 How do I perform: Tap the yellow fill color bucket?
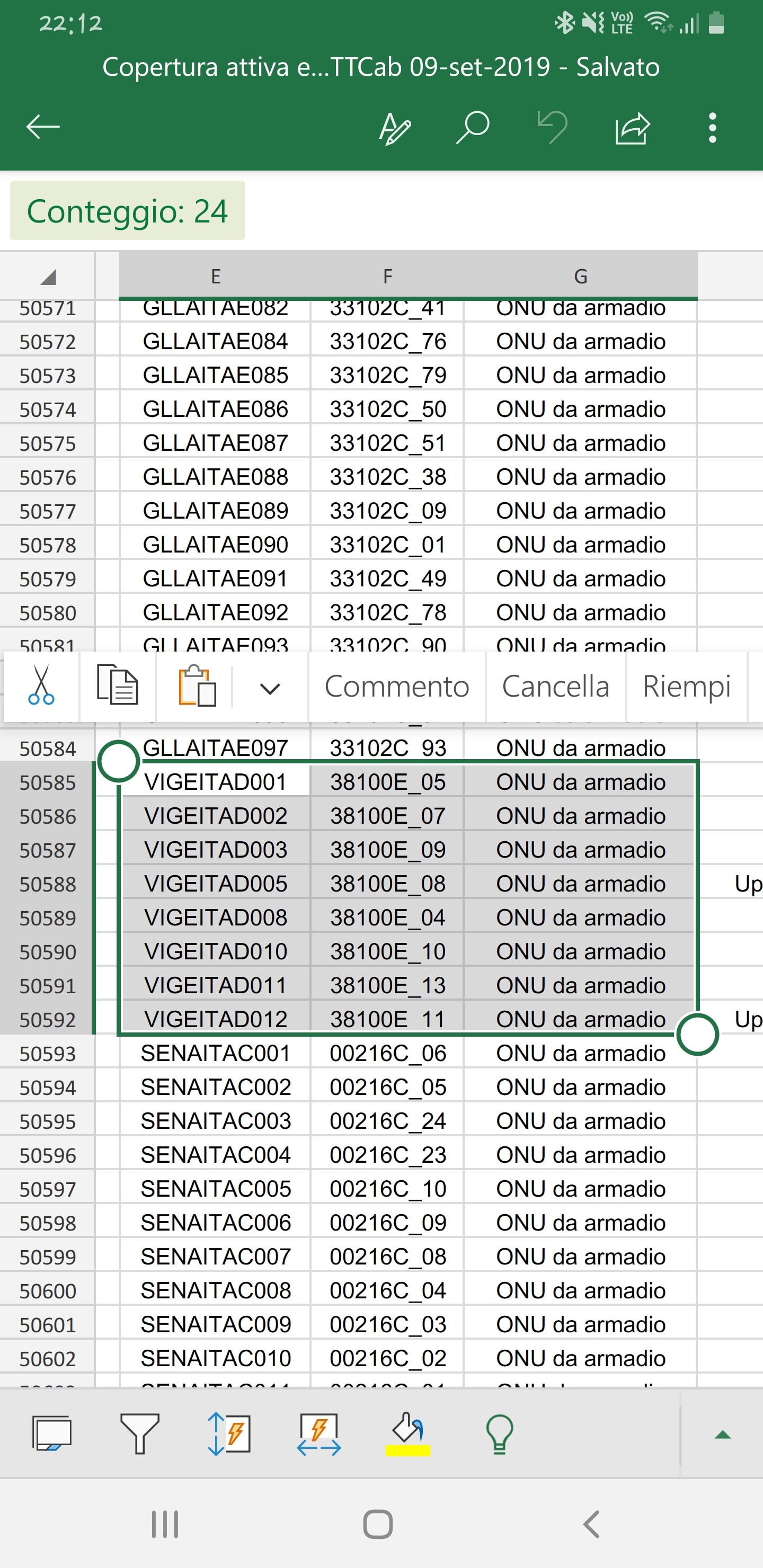(407, 1433)
